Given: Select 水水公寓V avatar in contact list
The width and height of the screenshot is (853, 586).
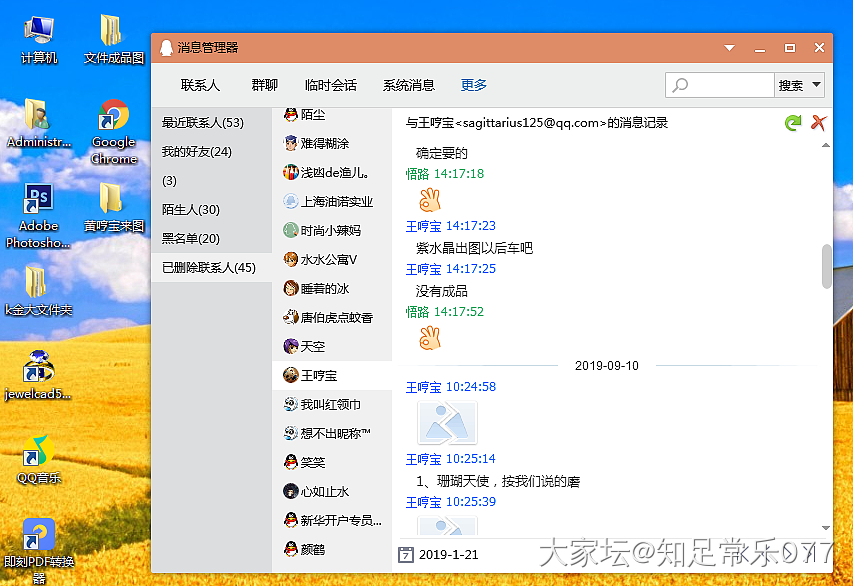Looking at the screenshot, I should 290,260.
